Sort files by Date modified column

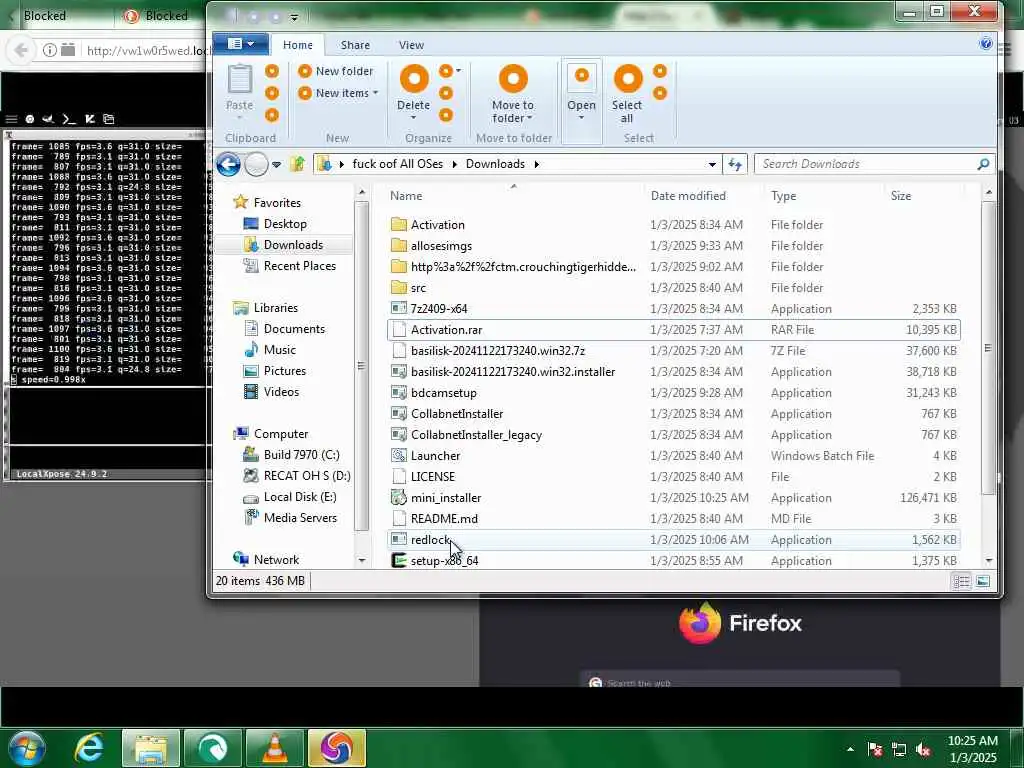(x=688, y=196)
